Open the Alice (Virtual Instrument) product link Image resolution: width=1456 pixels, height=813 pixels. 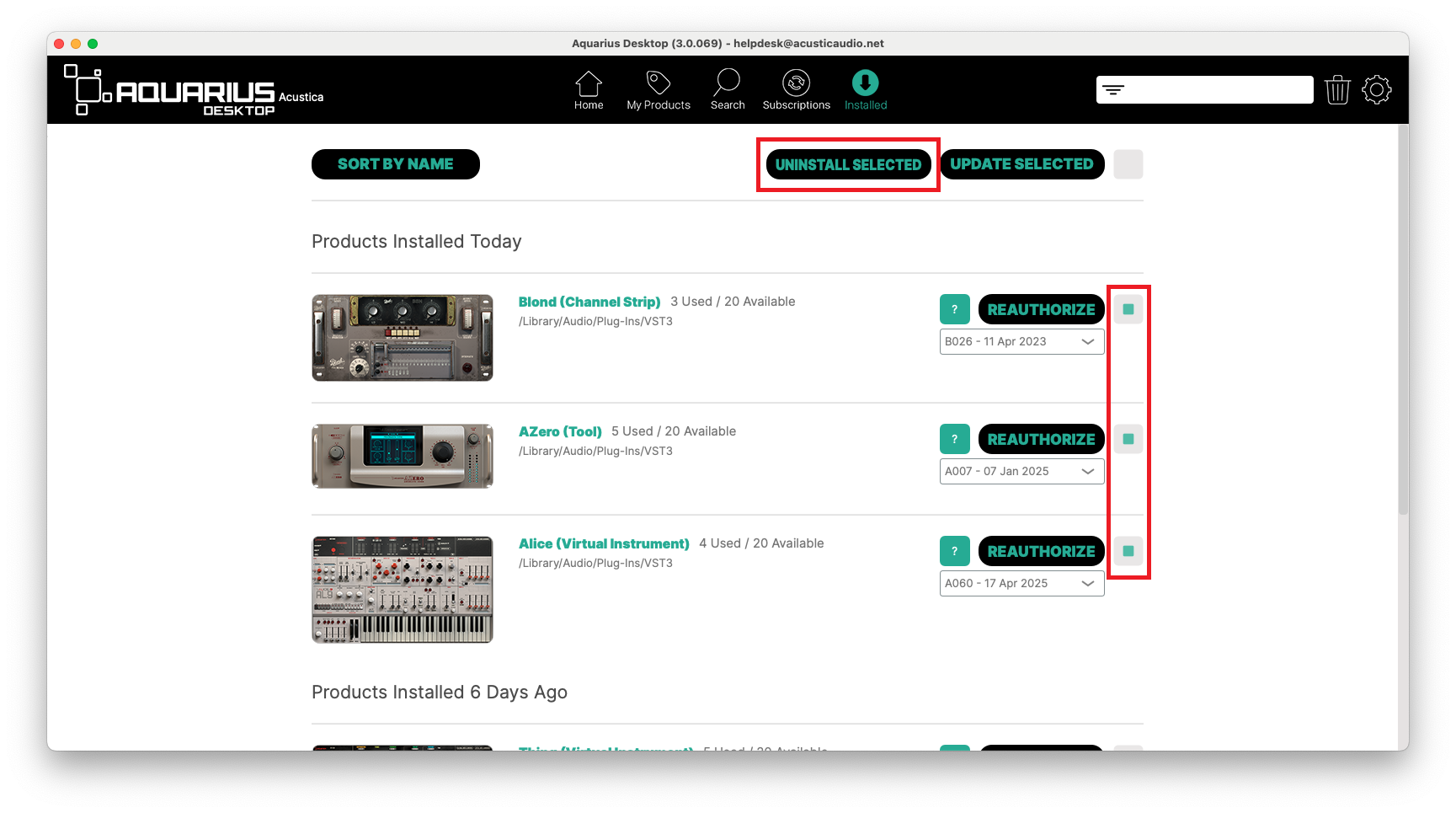click(604, 543)
